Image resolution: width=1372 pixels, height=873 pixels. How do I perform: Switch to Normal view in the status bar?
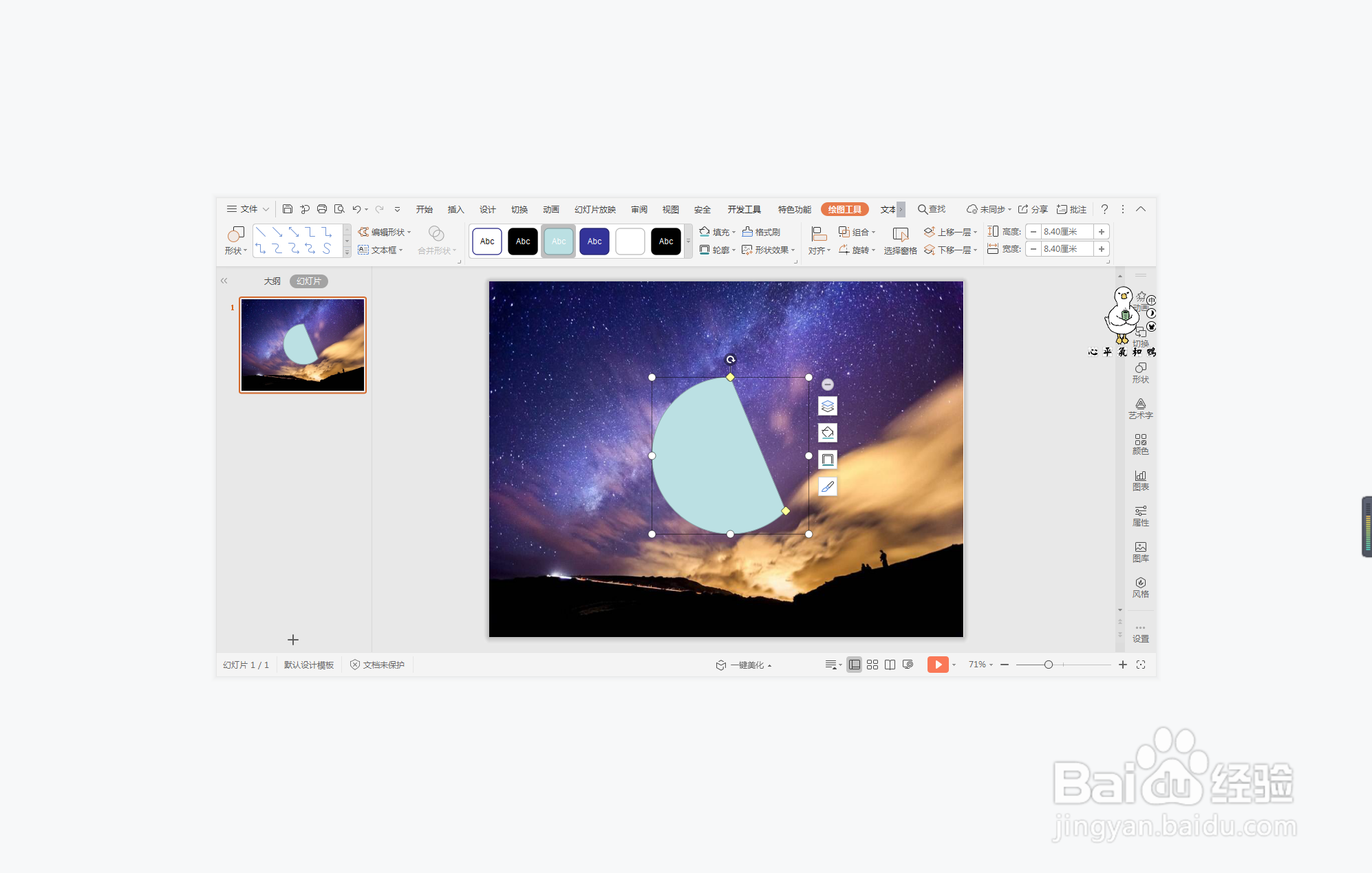855,665
